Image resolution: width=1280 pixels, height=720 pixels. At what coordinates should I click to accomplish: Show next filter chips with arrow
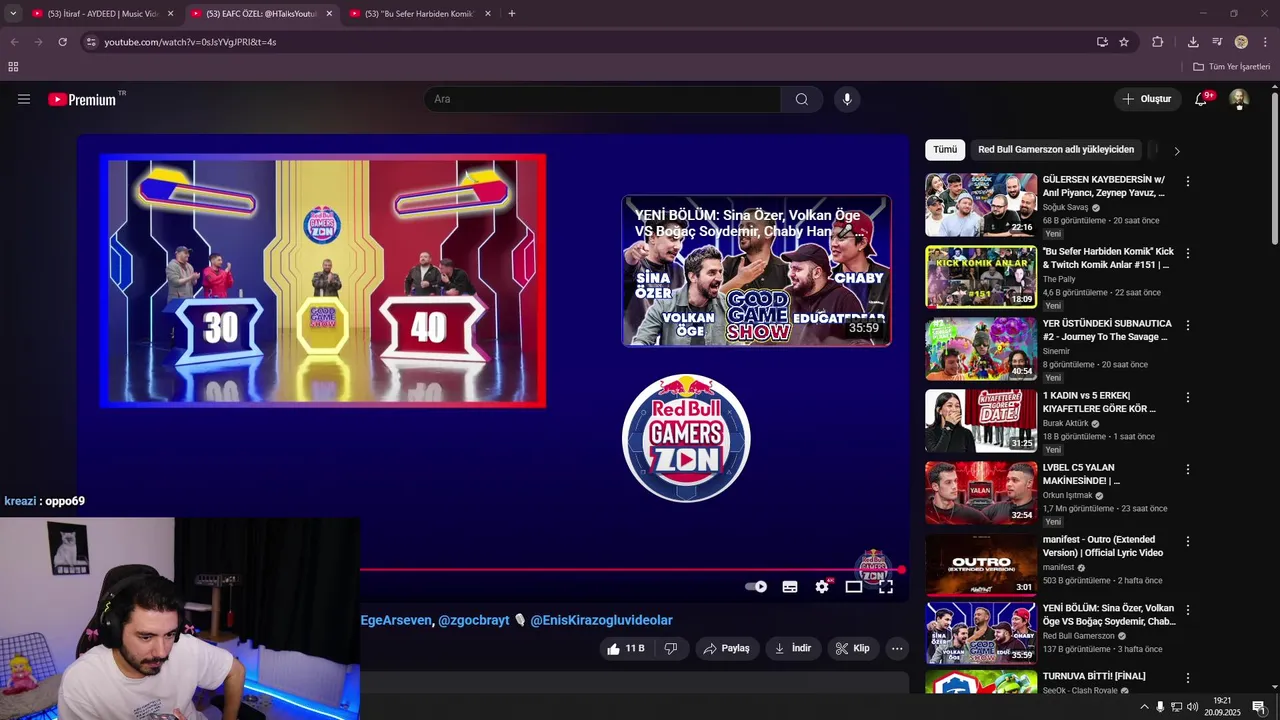click(x=1177, y=151)
